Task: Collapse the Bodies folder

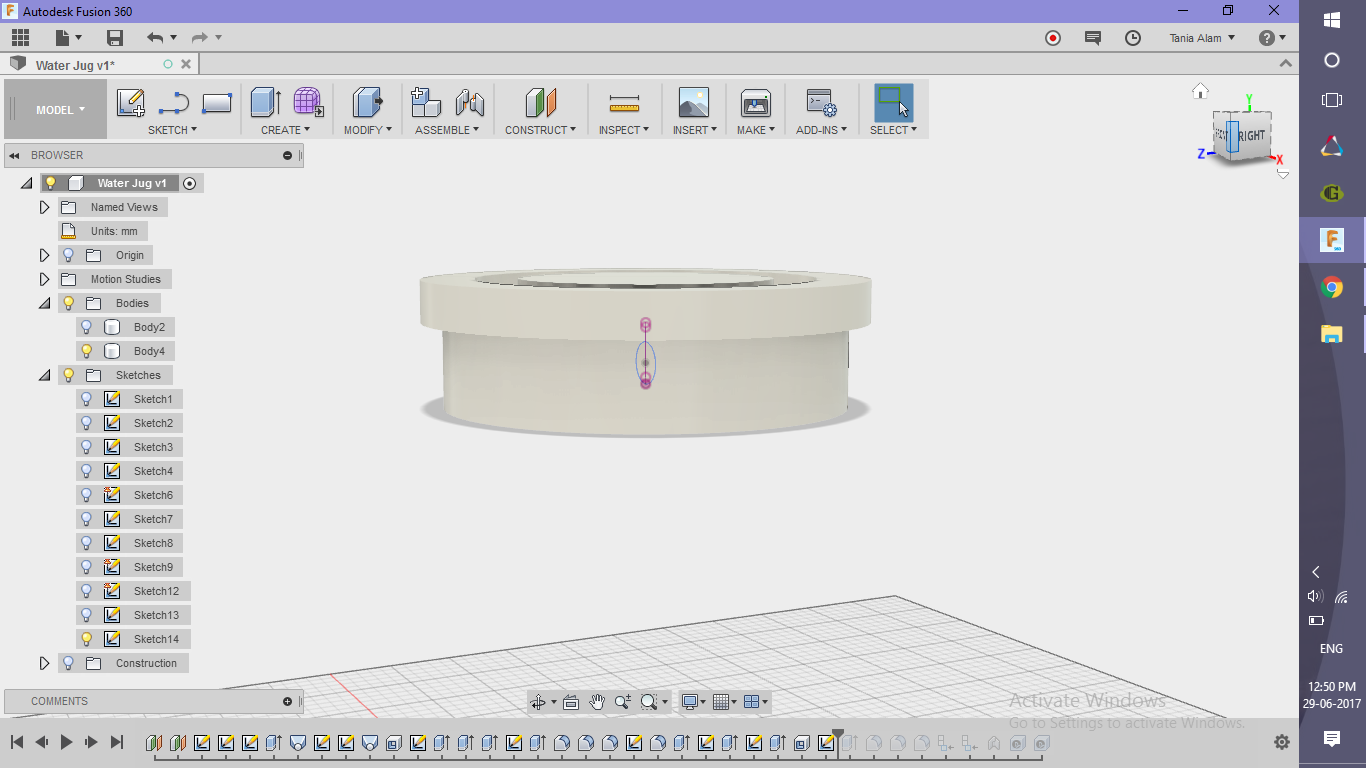Action: pos(44,303)
